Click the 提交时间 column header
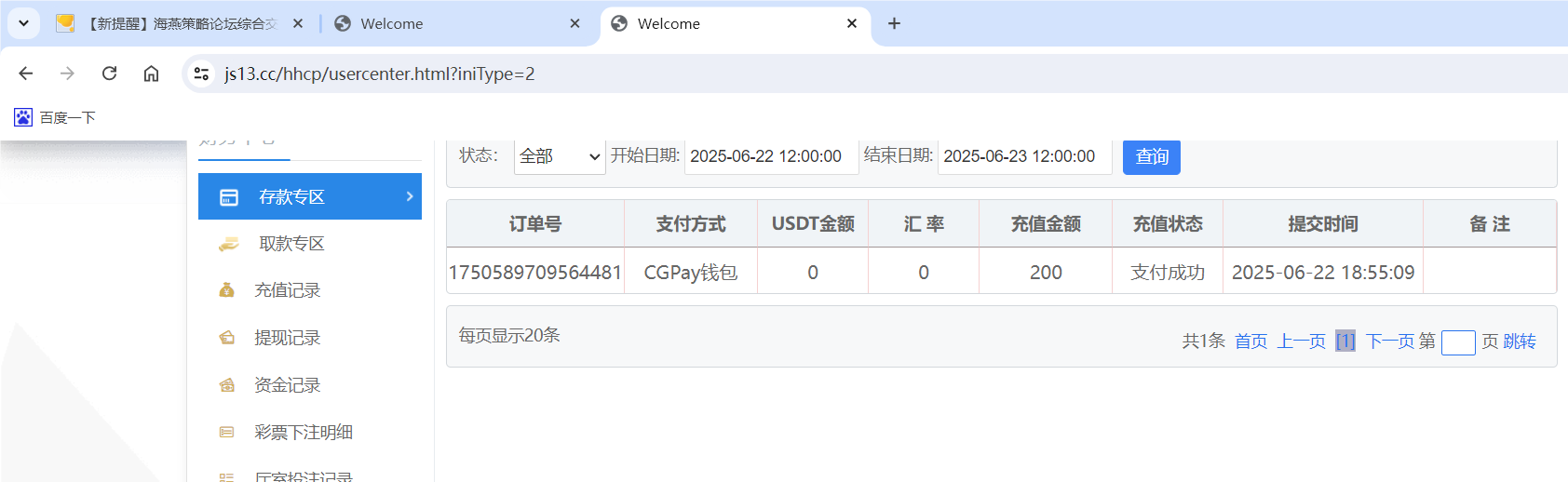 [1323, 224]
